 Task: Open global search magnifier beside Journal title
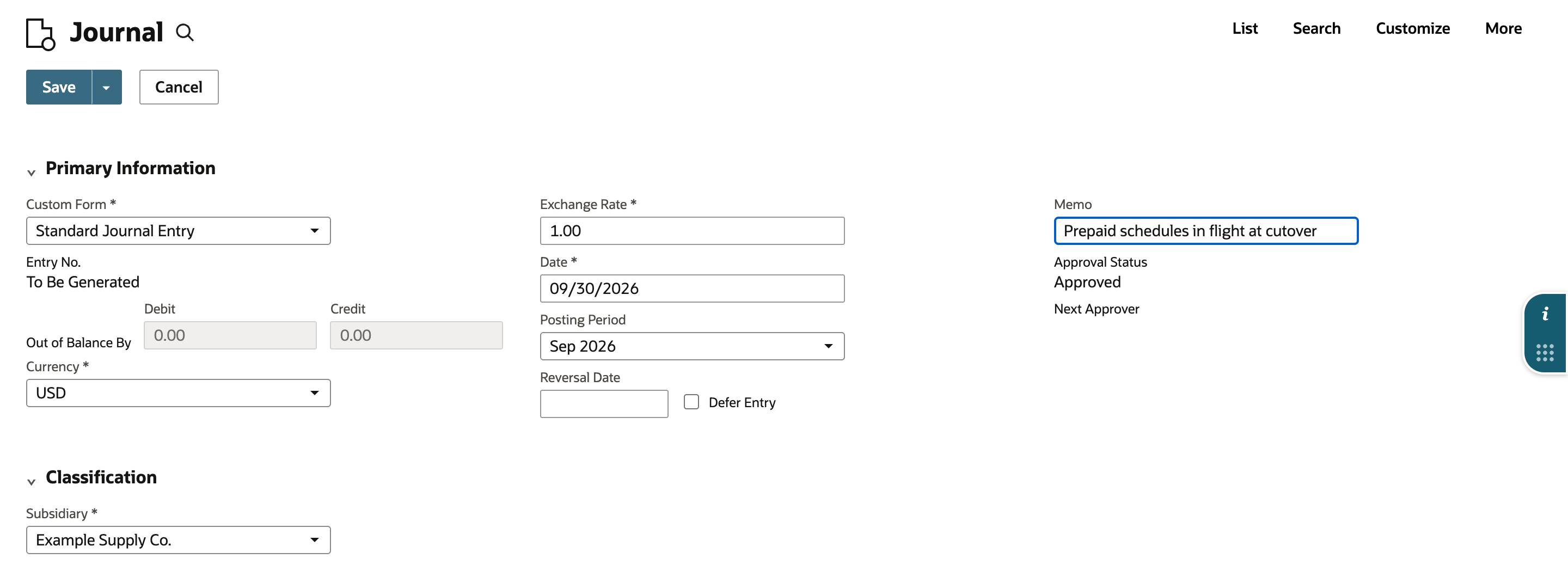[x=185, y=33]
